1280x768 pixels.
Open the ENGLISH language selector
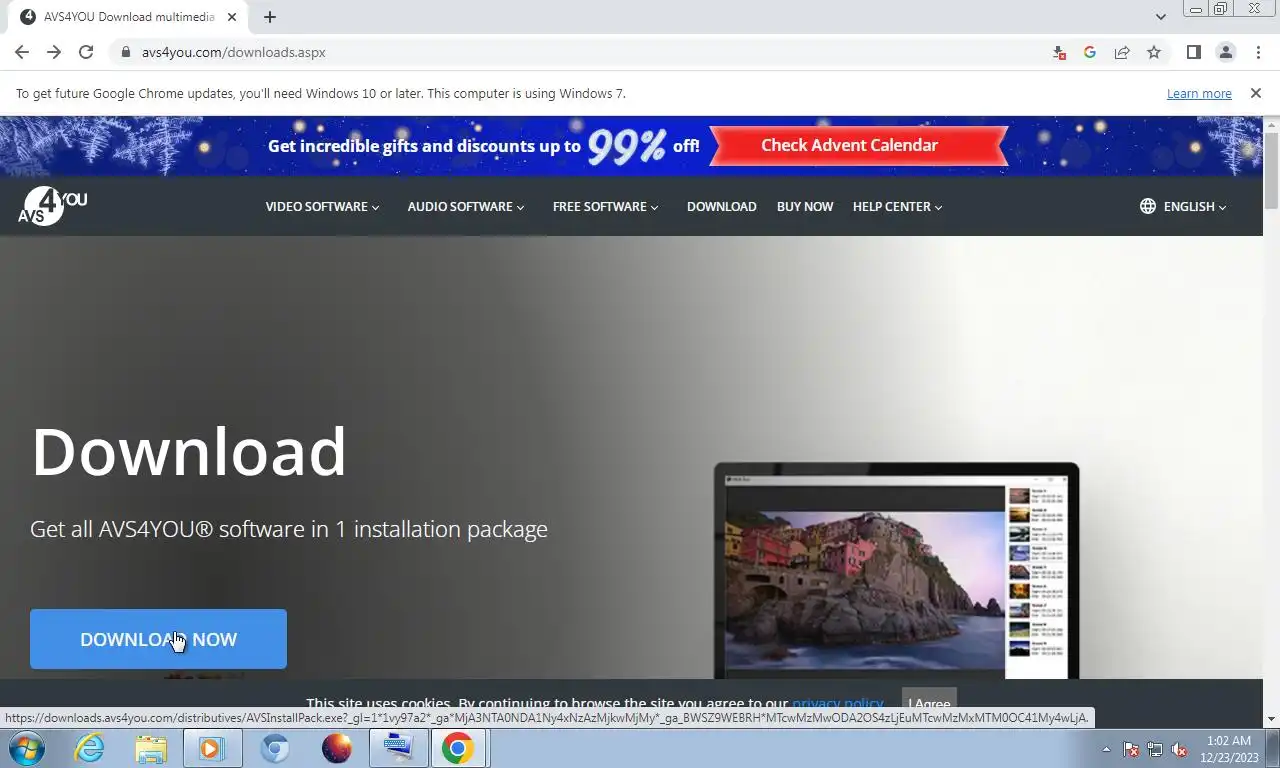[1194, 206]
